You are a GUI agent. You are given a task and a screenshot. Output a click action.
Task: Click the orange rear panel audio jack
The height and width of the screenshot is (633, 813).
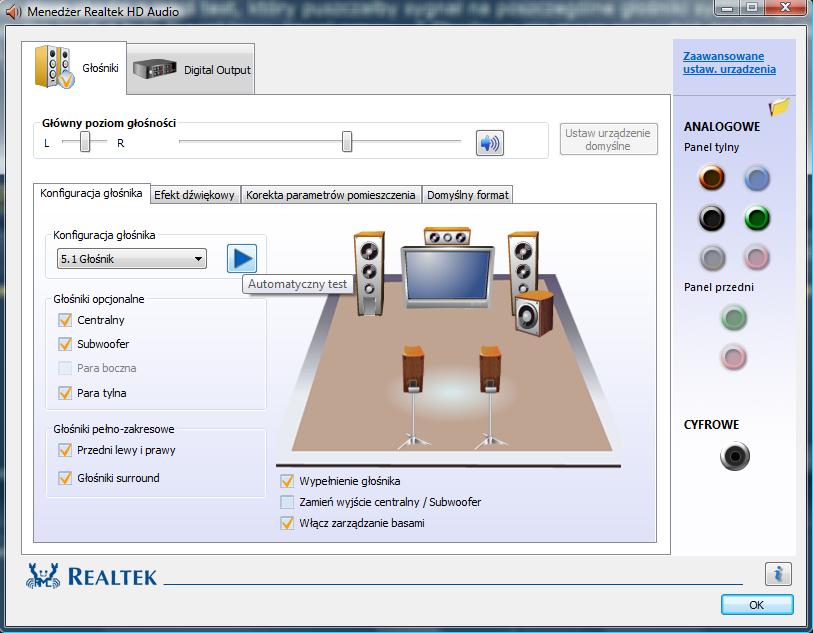(711, 177)
